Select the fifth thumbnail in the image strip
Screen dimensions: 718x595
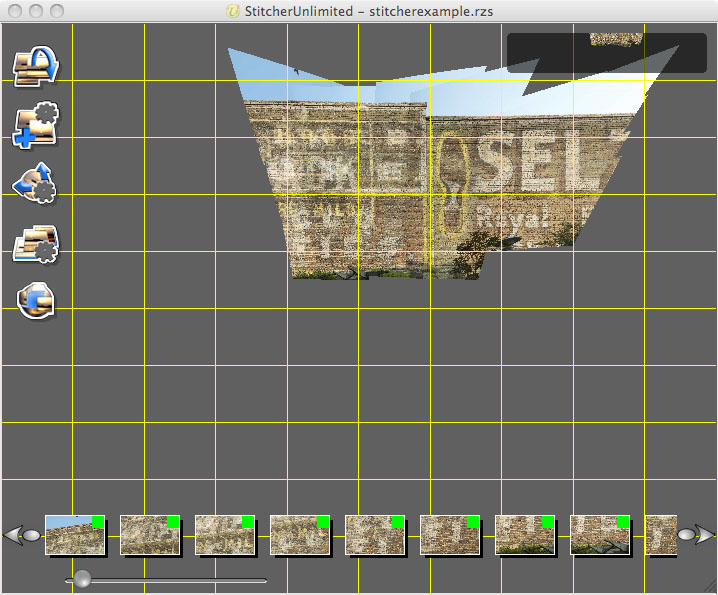(x=375, y=535)
